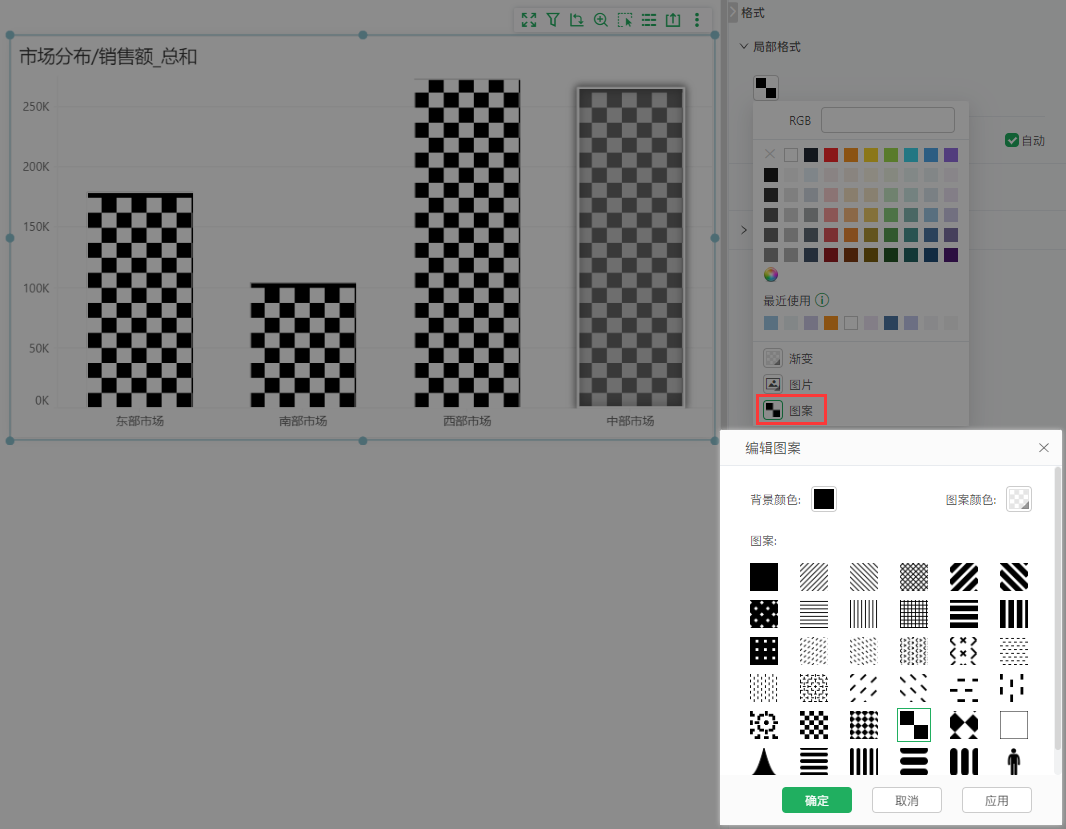
Task: Collapse the 格式 panel with its arrow
Action: click(x=733, y=12)
